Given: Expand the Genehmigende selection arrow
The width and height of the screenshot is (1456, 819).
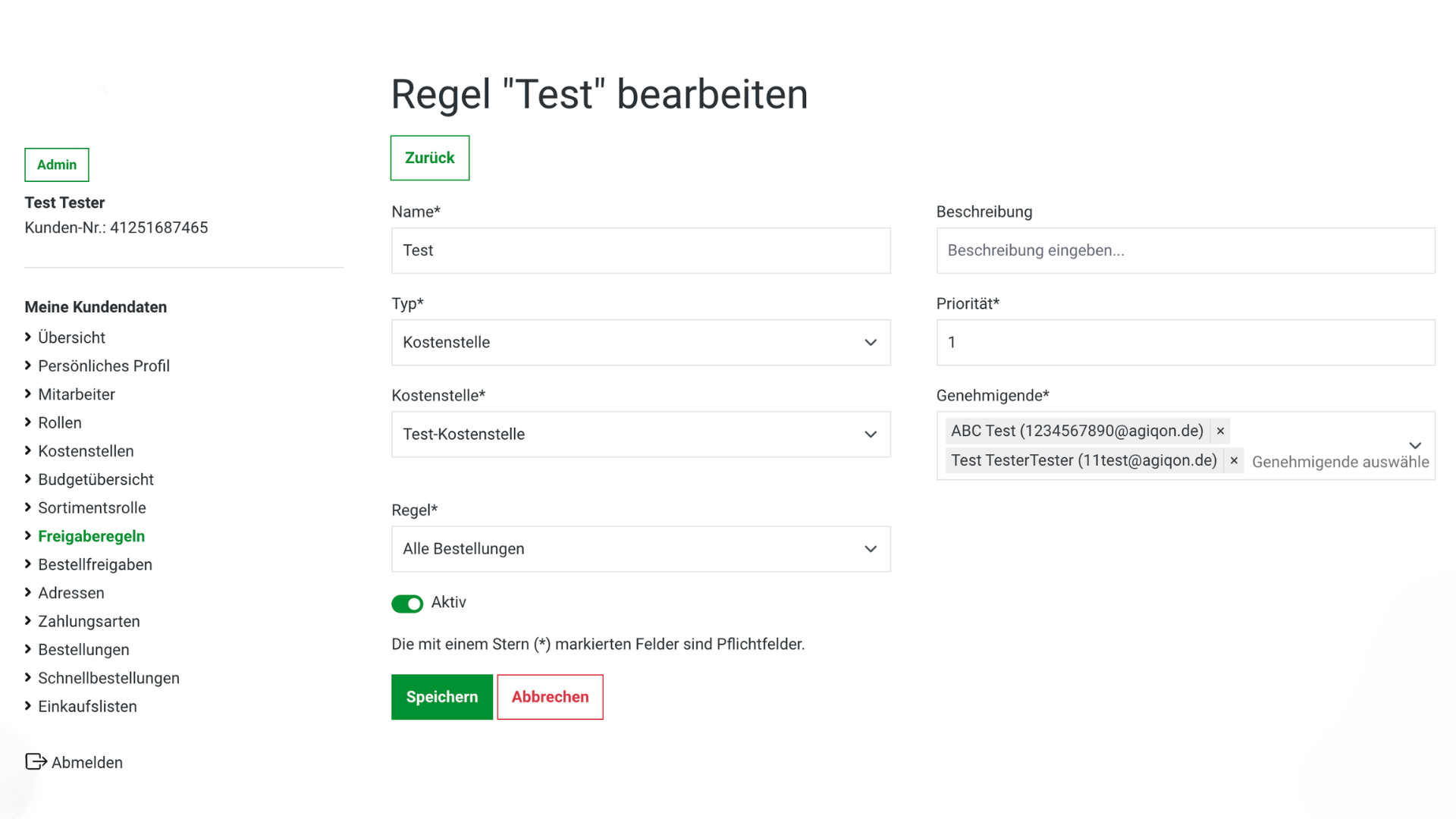Looking at the screenshot, I should pos(1415,445).
